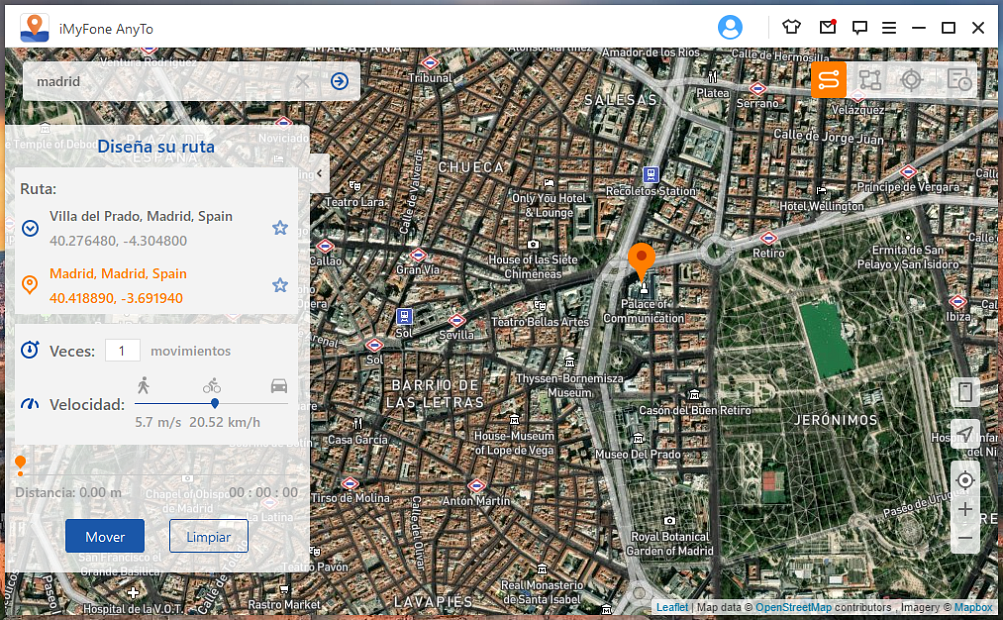Viewport: 1003px width, 620px height.
Task: Click the Gran Vía metro marker
Action: (417, 255)
